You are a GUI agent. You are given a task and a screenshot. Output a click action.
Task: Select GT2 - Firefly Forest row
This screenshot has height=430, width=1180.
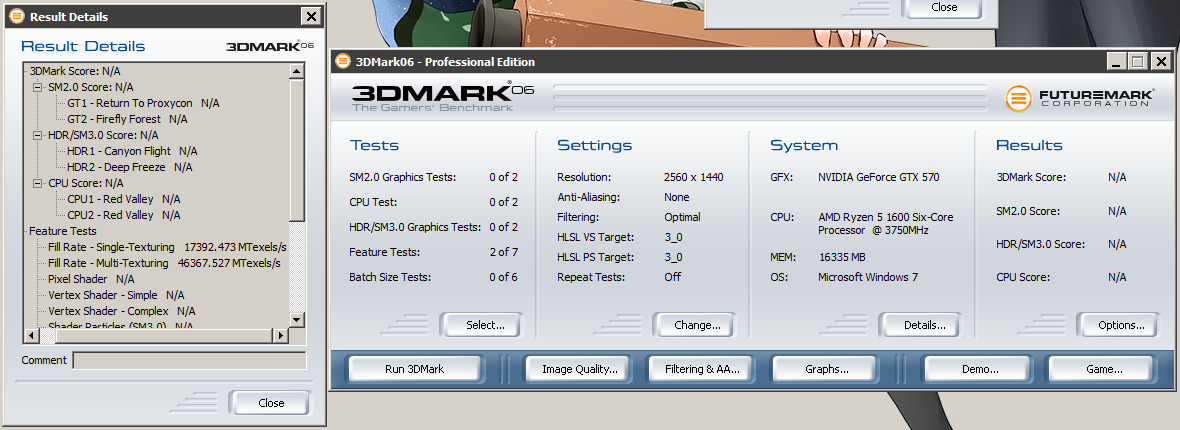(x=127, y=119)
